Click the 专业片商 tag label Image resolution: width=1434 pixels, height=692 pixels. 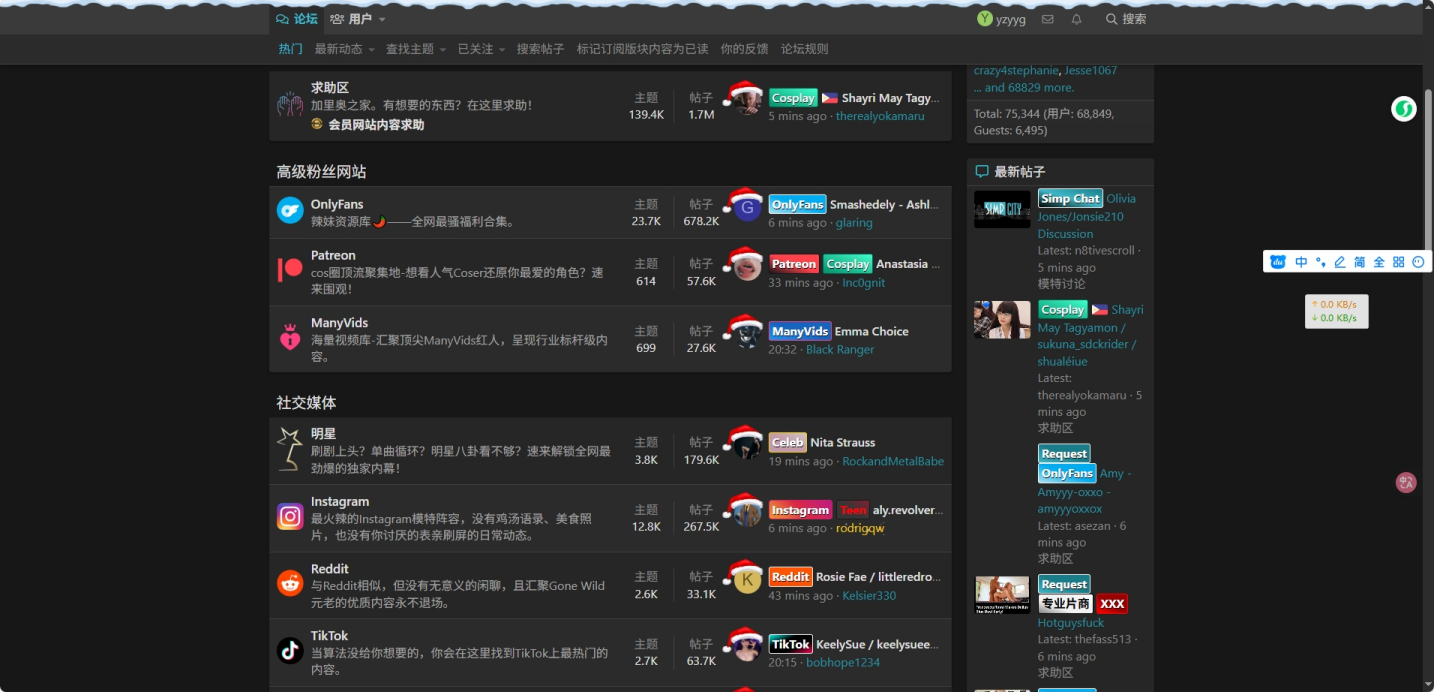coord(1065,604)
